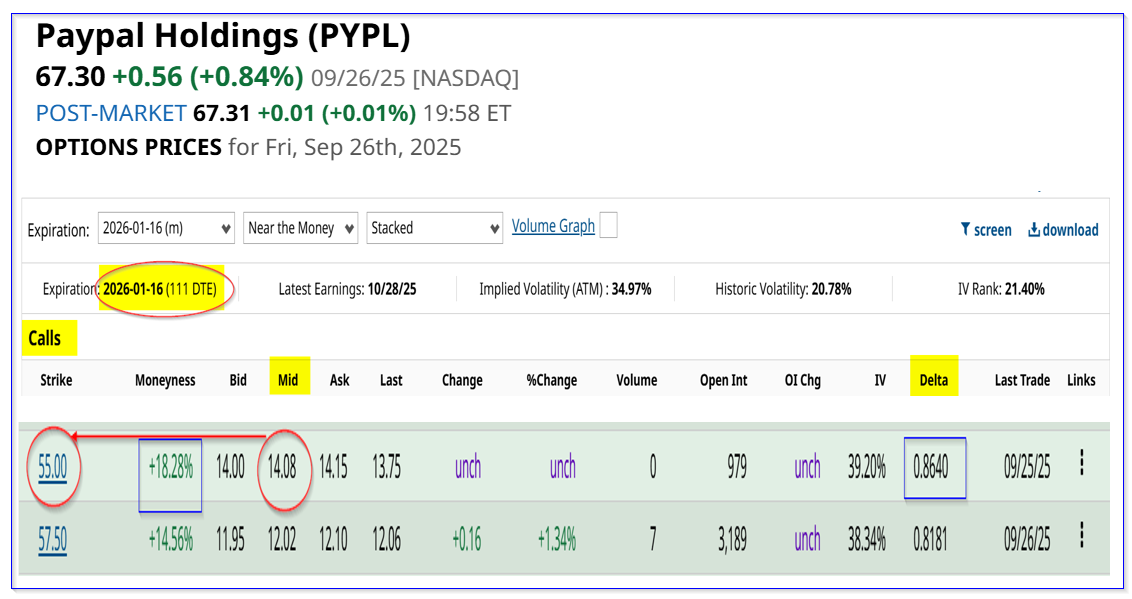Click the Volume Graph link
The image size is (1132, 599).
coord(553,226)
